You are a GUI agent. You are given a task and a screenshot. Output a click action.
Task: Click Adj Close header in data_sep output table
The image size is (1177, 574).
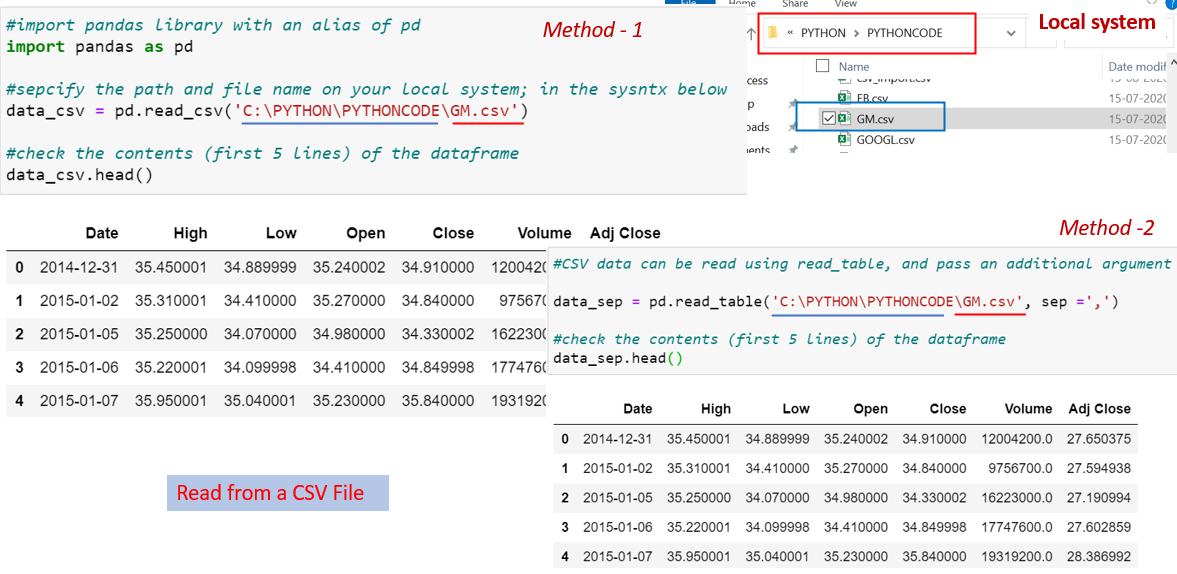(1099, 409)
